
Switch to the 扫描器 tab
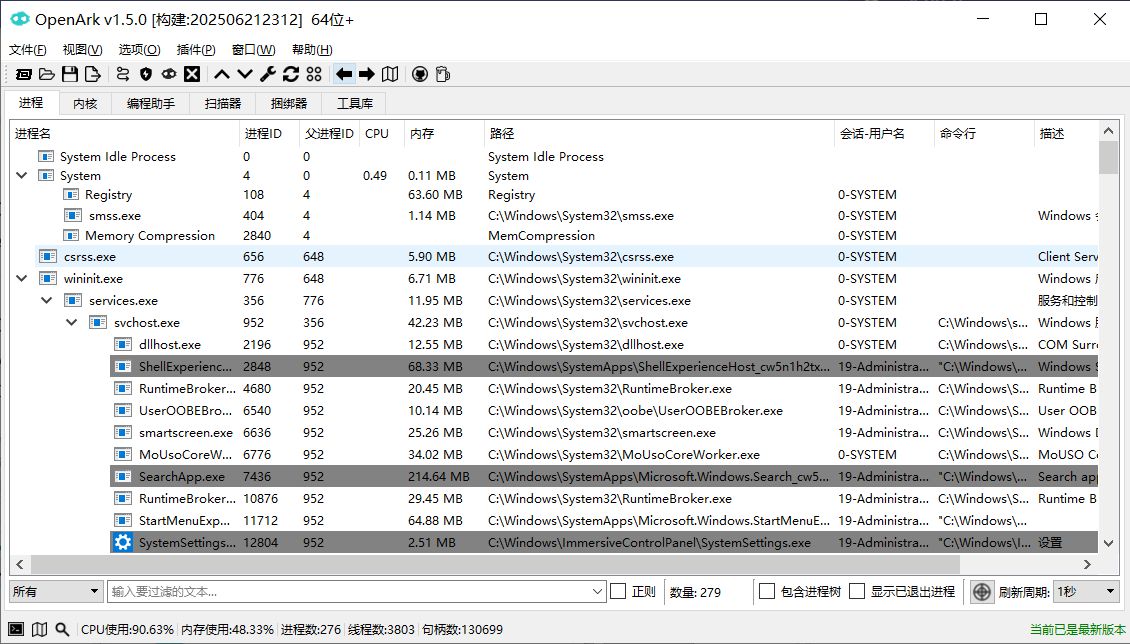(x=223, y=104)
